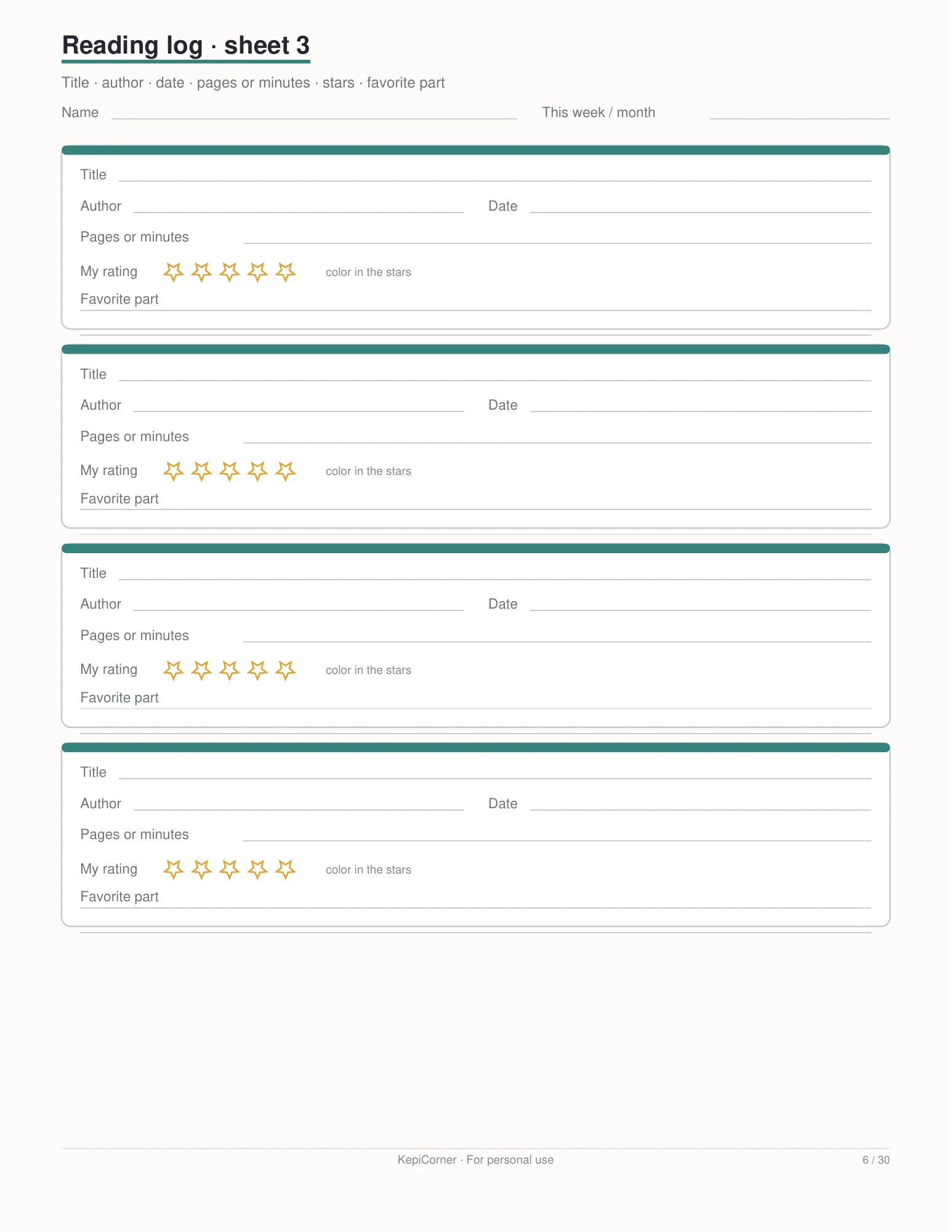Color the second star in the fourth entry
The height and width of the screenshot is (1232, 952).
pyautogui.click(x=201, y=869)
